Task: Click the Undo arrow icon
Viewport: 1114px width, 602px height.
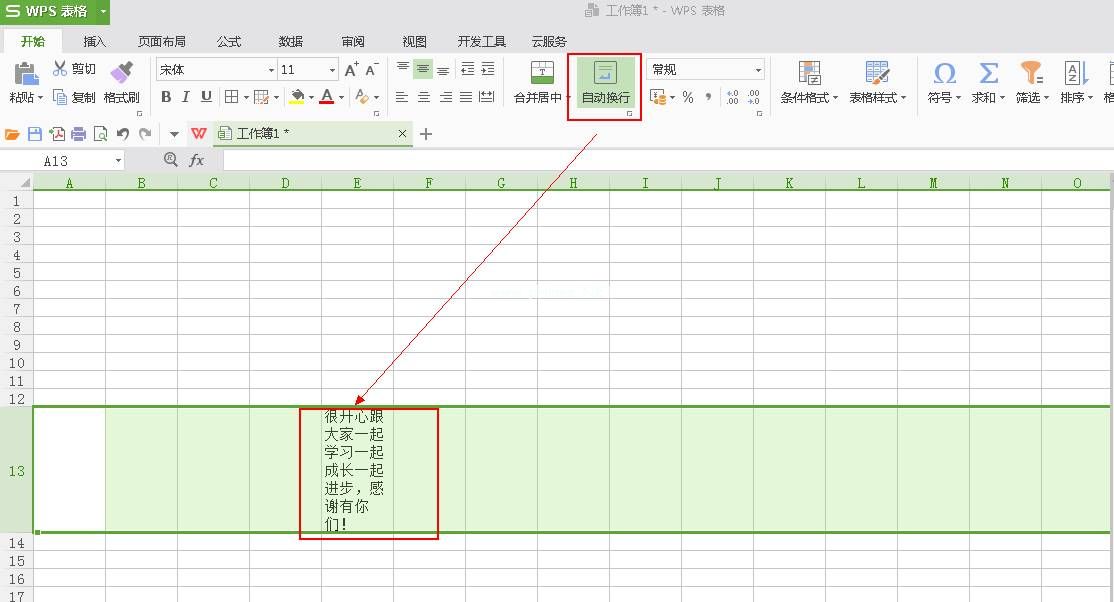Action: coord(122,134)
